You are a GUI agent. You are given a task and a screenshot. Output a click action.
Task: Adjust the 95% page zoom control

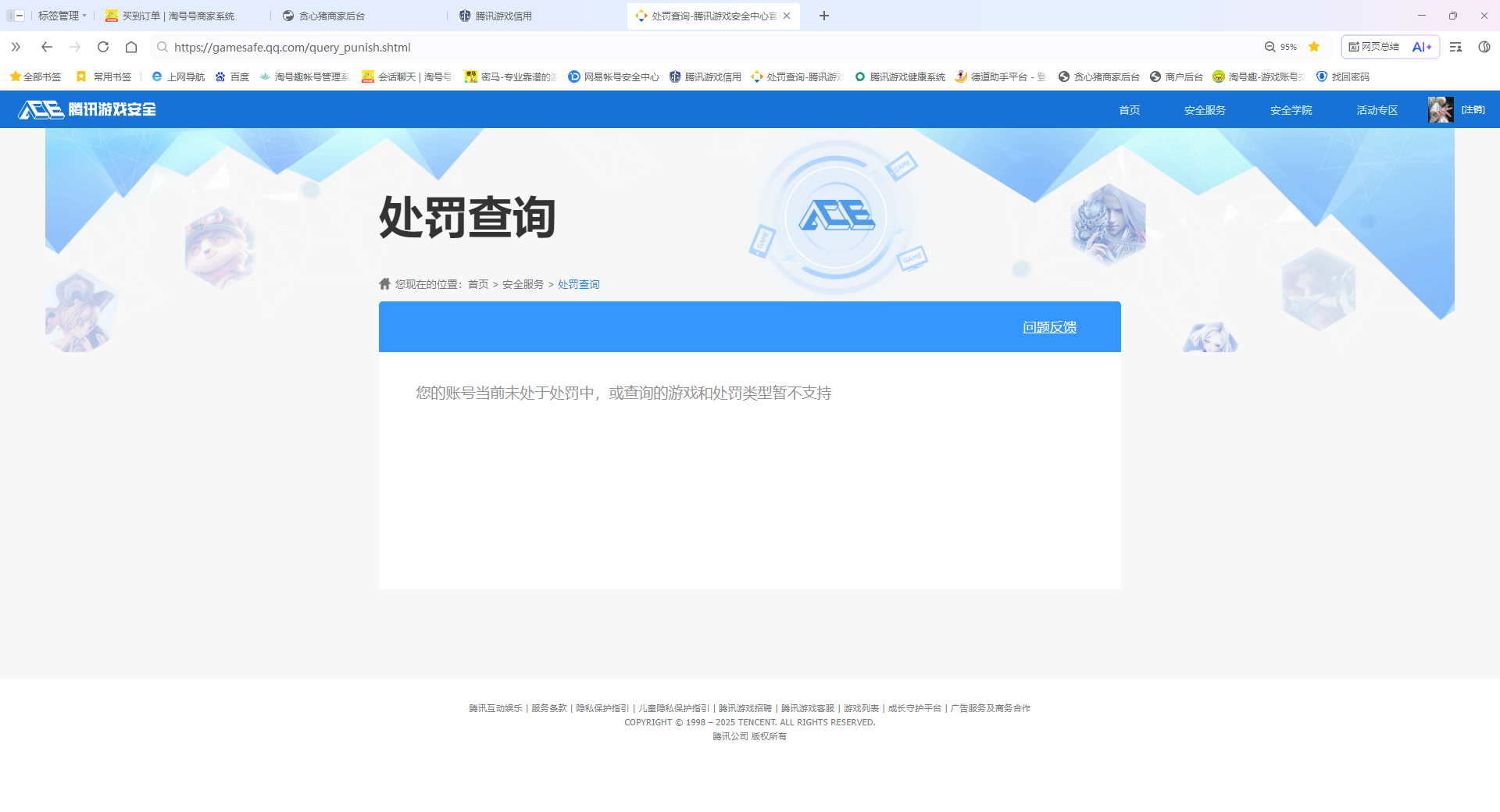[1284, 47]
